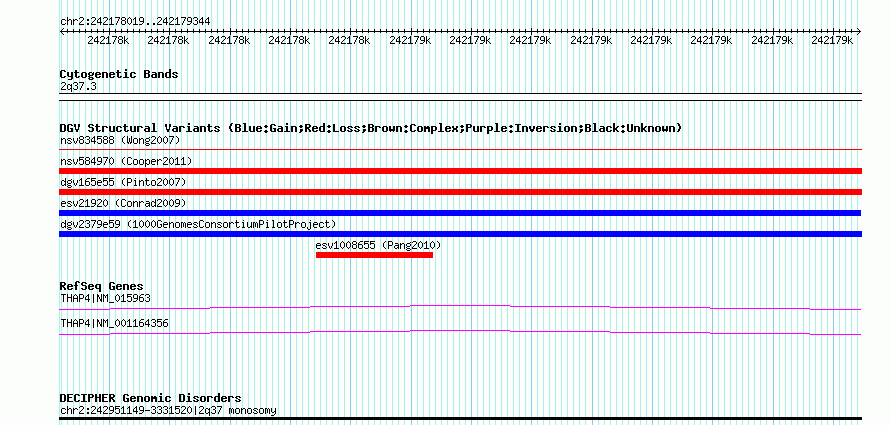Screen dimensions: 890x425
Task: Select the red nsv584970 loss bar
Action: click(x=460, y=171)
